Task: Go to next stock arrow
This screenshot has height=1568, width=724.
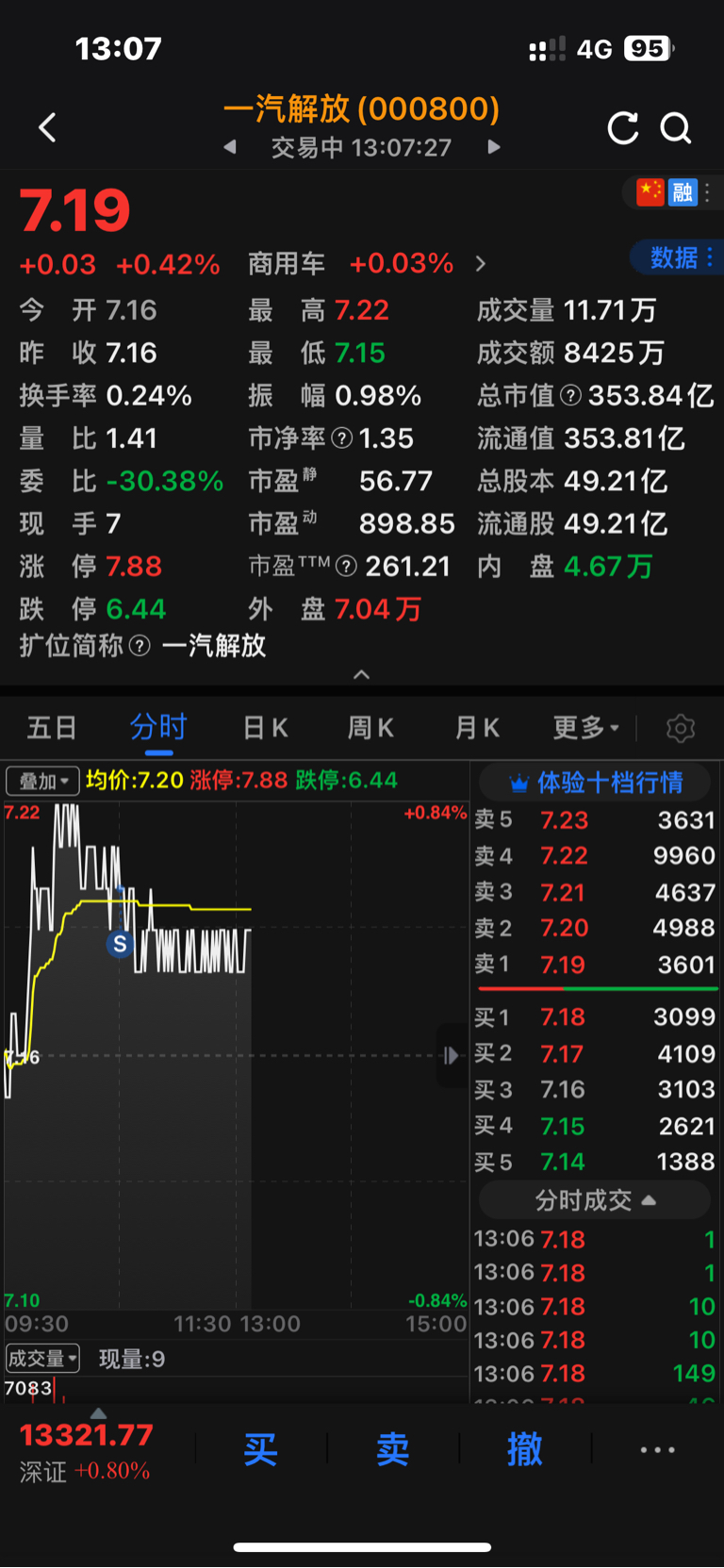Action: pos(494,147)
